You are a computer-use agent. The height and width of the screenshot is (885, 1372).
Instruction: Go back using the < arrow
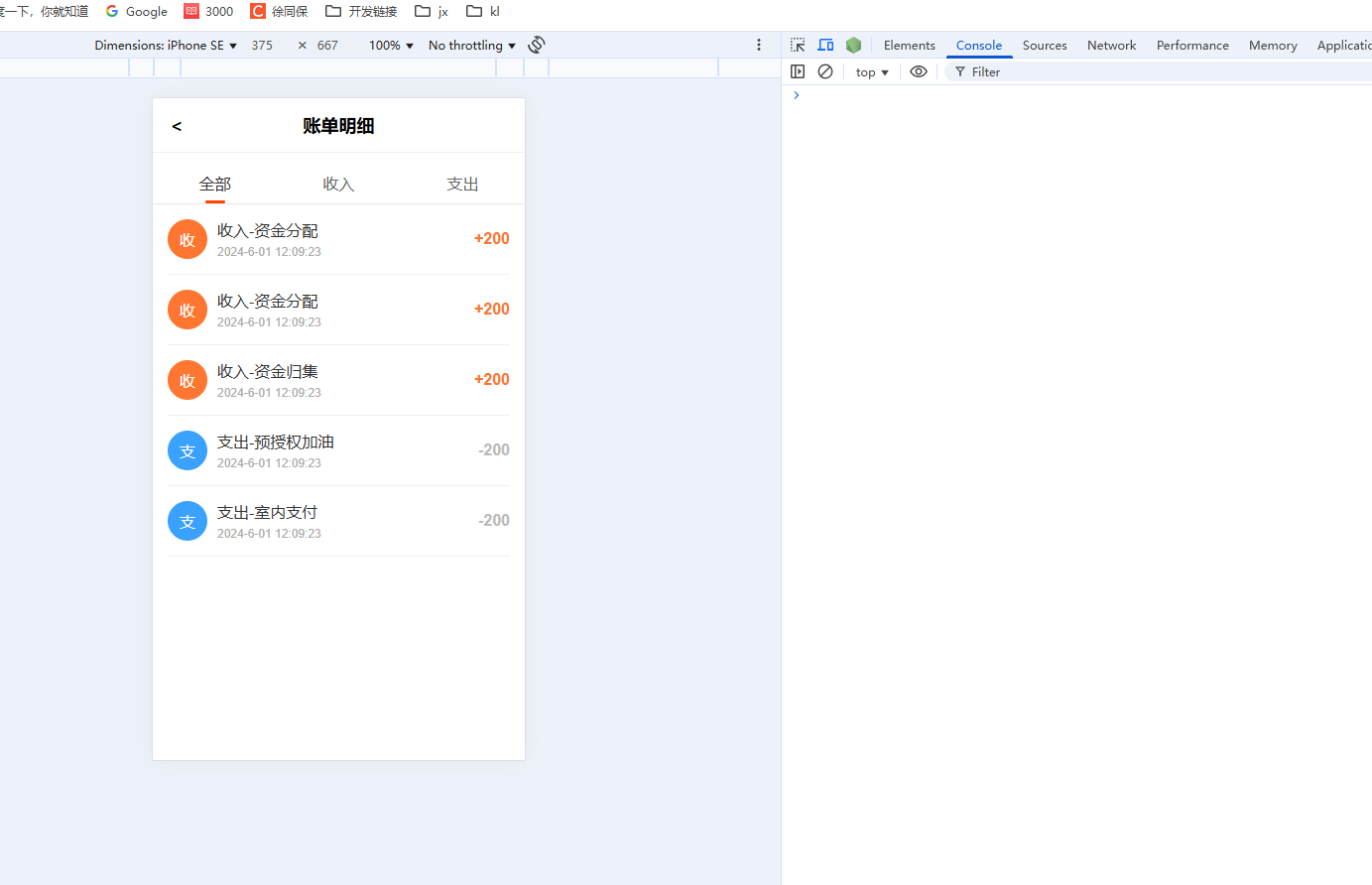click(177, 126)
